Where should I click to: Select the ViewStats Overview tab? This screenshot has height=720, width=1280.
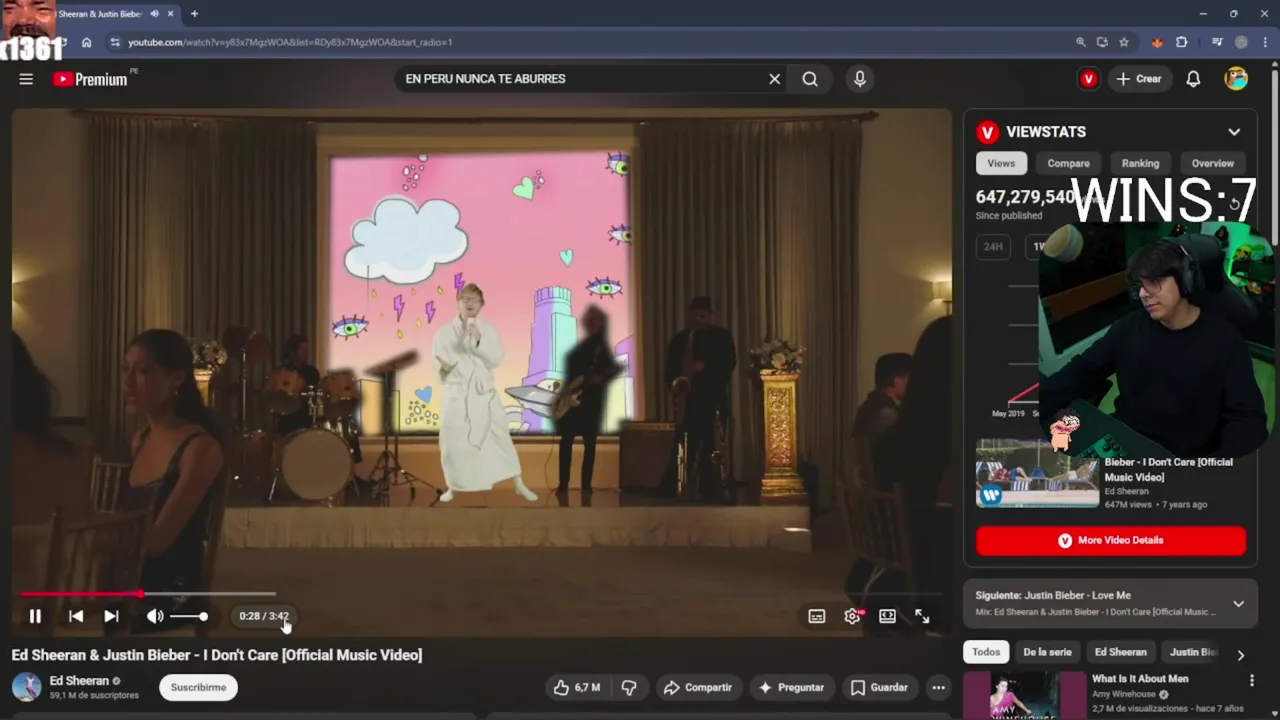click(x=1212, y=163)
